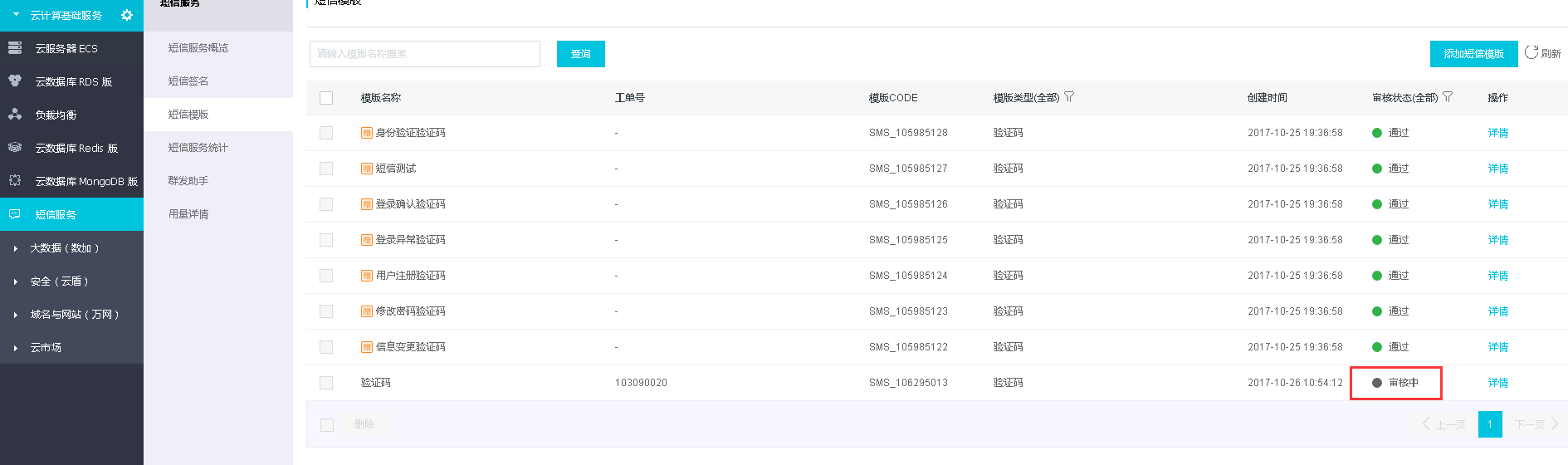The height and width of the screenshot is (465, 1568).
Task: Click the 添加短信模版 button
Action: (1474, 54)
